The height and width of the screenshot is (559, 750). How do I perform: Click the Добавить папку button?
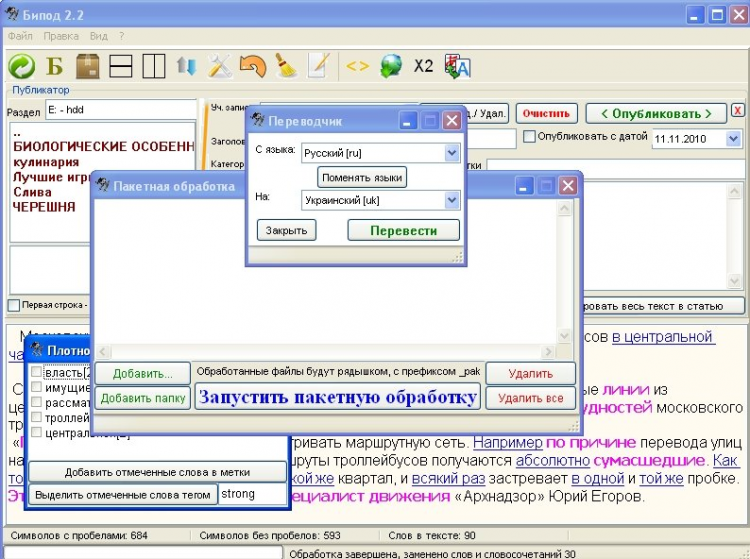(143, 398)
